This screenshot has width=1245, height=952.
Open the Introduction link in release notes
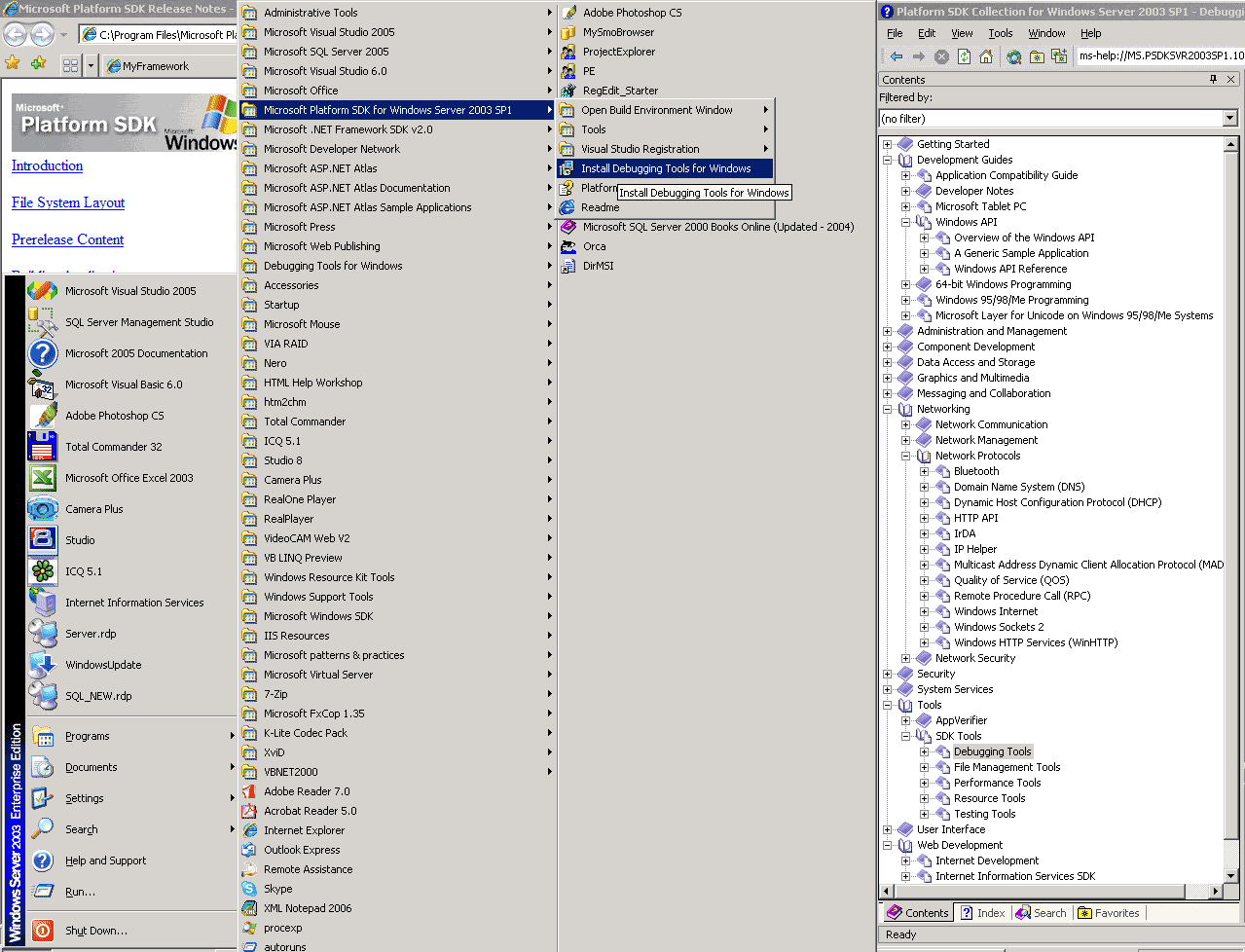click(x=47, y=165)
